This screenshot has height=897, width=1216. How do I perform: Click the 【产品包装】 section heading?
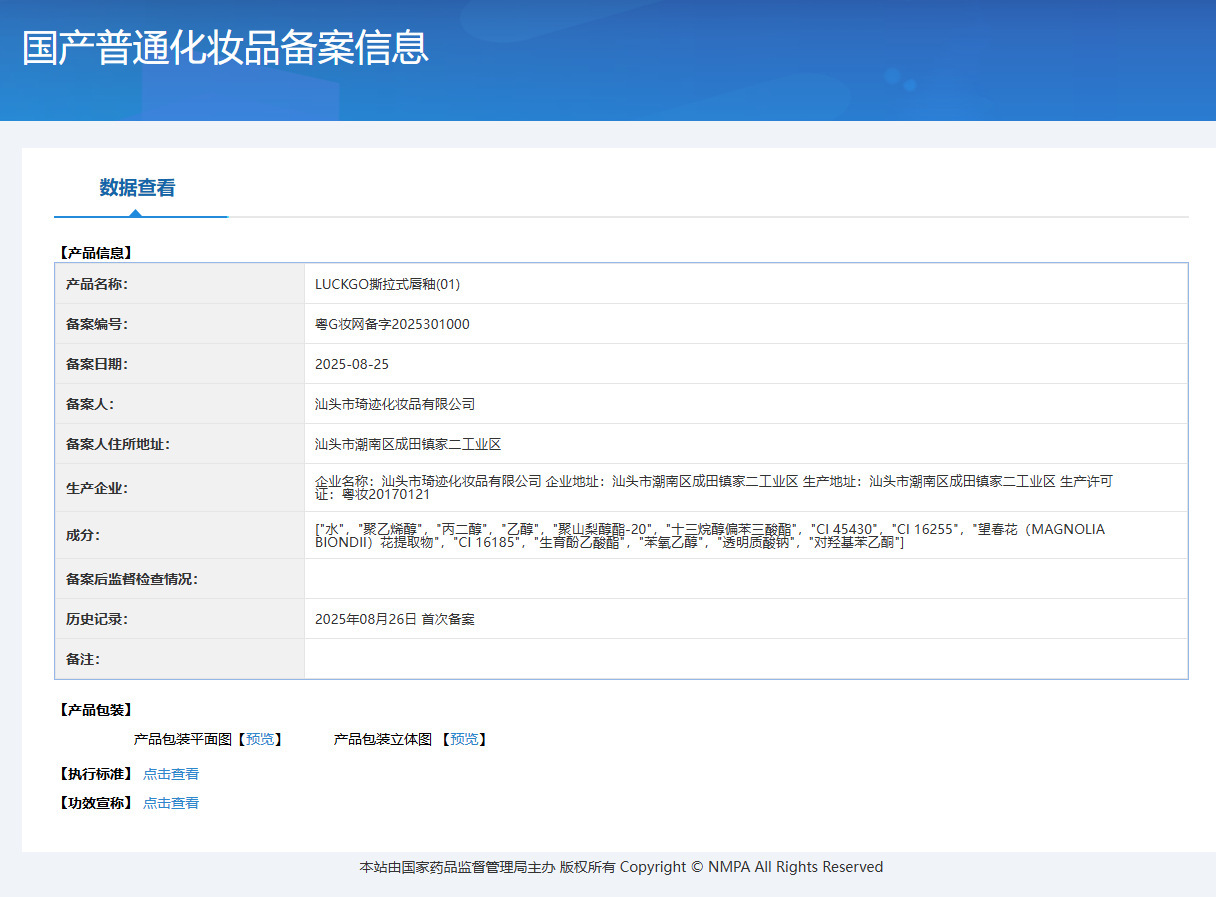(x=96, y=710)
